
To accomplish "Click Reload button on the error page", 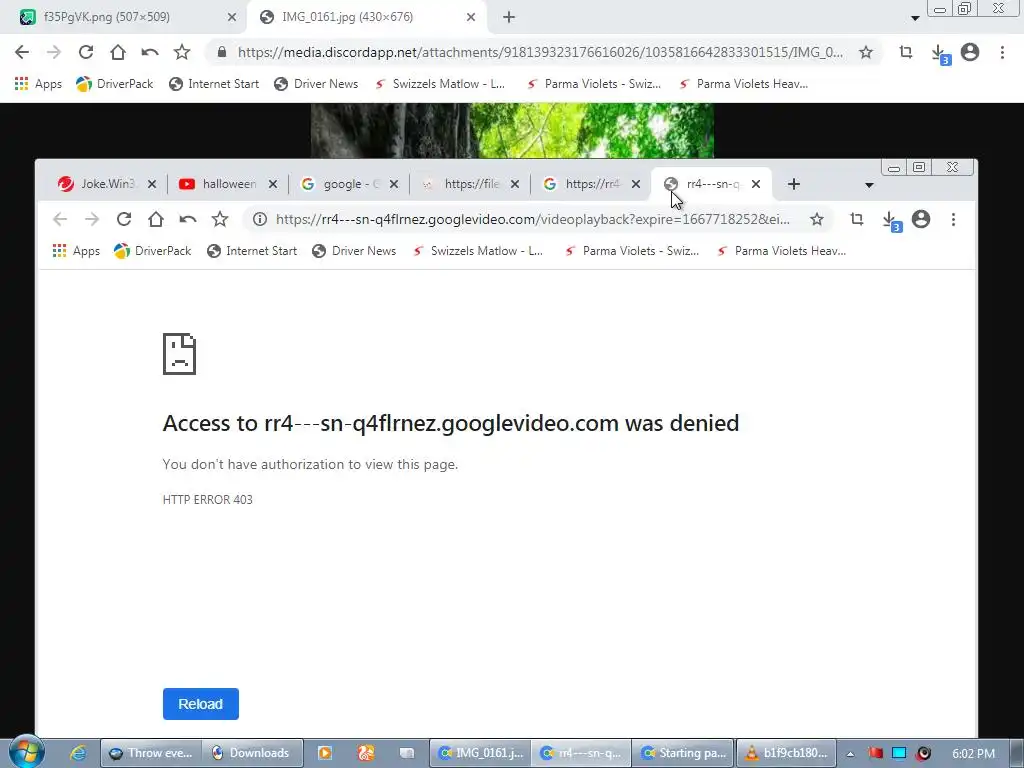I will (200, 704).
